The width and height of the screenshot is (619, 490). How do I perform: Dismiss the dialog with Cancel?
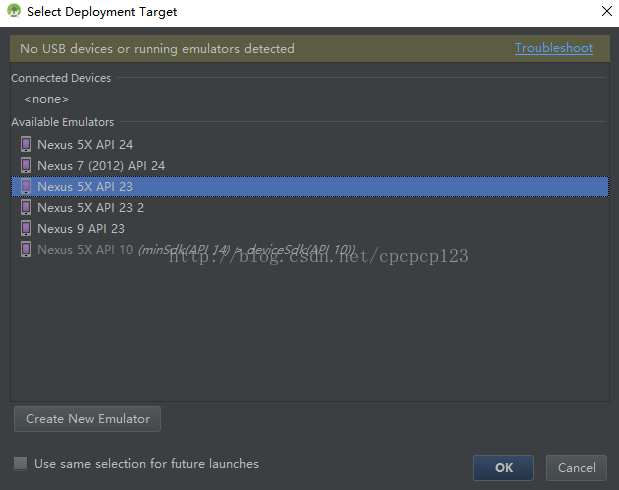point(576,467)
